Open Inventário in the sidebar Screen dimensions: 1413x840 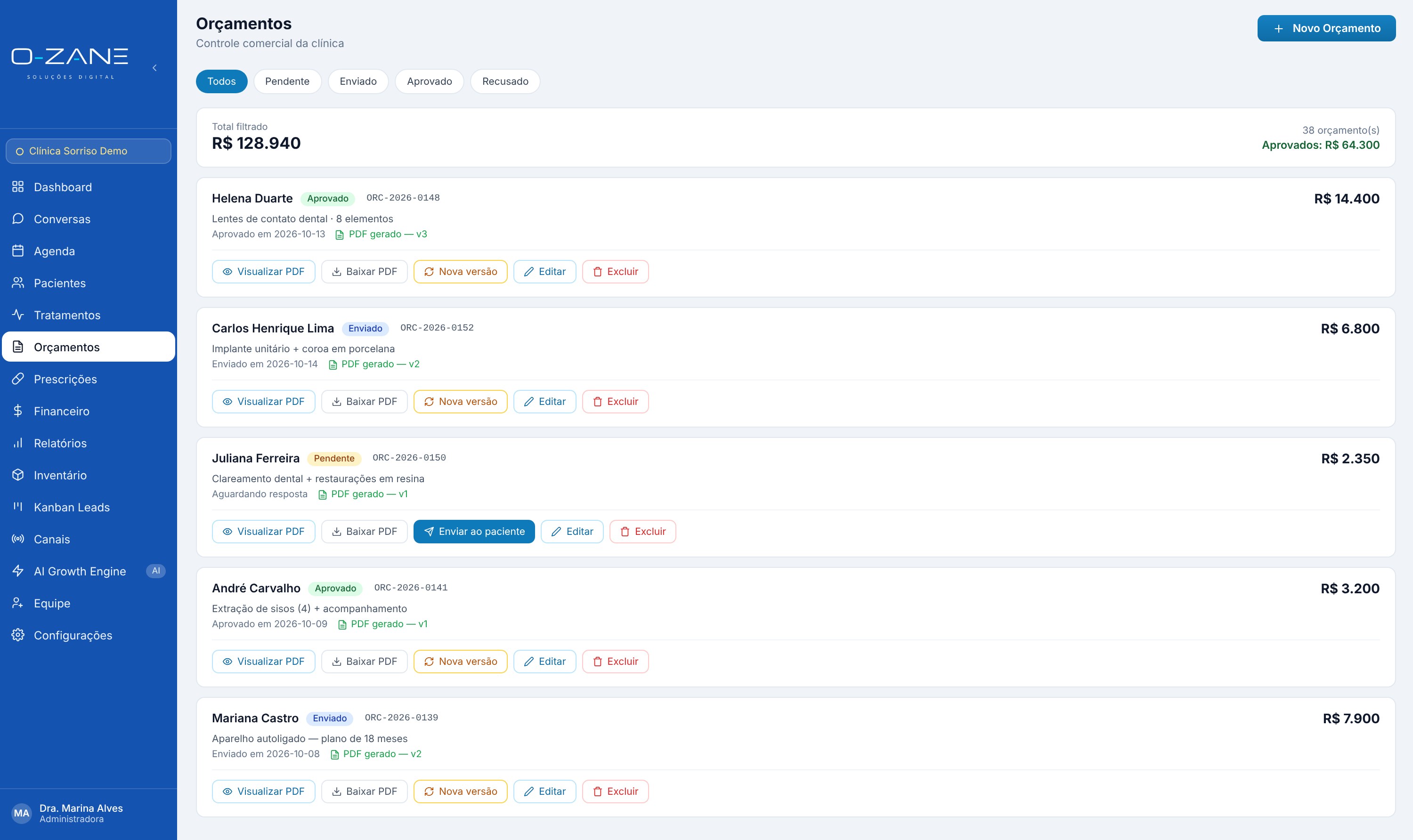tap(89, 475)
